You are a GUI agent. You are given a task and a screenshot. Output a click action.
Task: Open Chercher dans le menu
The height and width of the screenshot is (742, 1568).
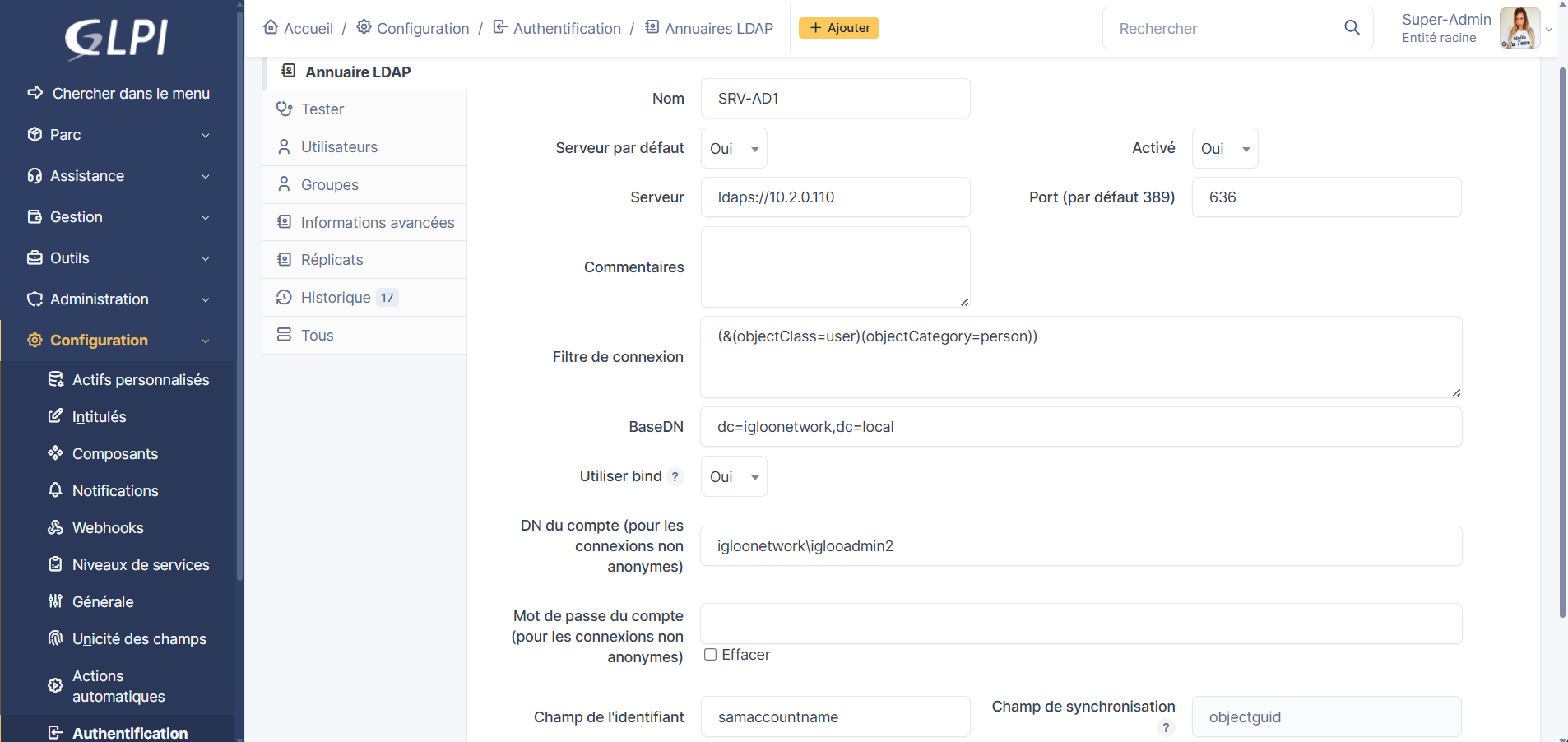pos(118,93)
